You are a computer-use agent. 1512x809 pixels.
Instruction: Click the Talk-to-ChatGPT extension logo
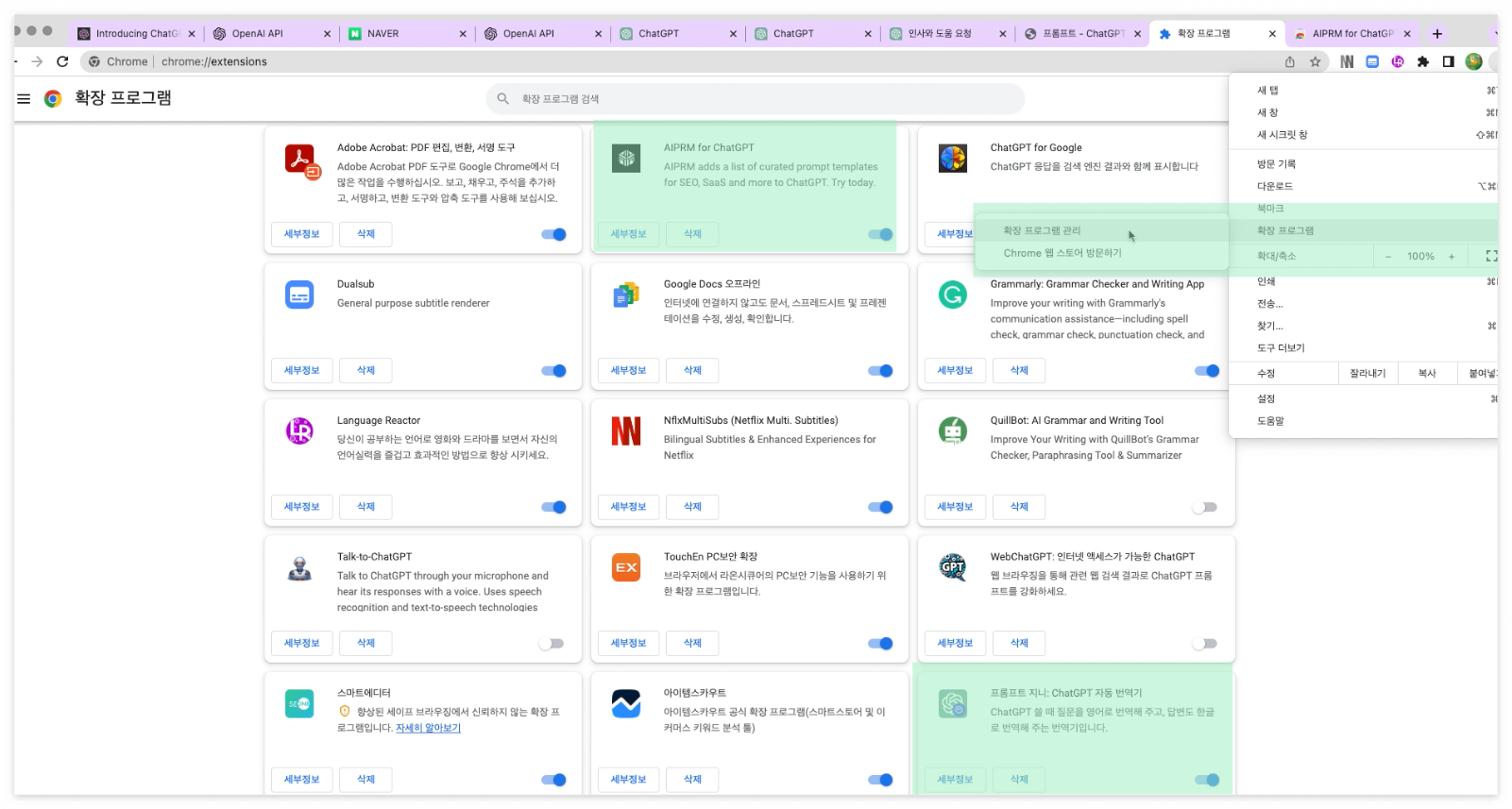(299, 568)
